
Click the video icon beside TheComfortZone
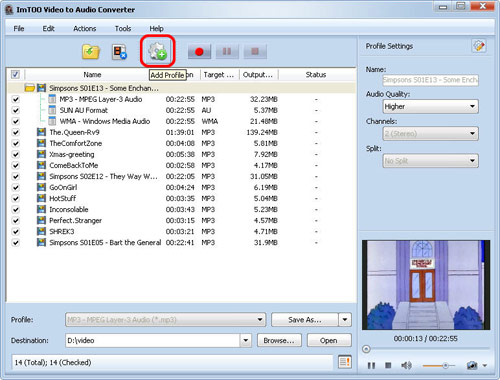[41, 143]
